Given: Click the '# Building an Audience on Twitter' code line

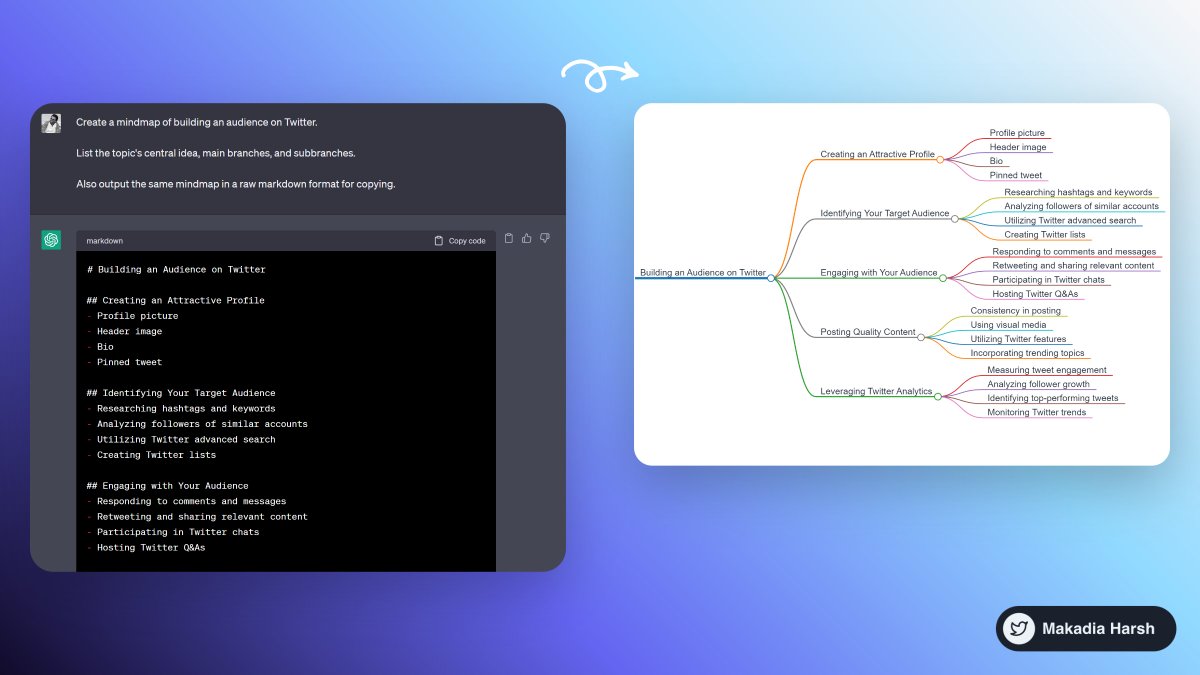Looking at the screenshot, I should coord(176,269).
